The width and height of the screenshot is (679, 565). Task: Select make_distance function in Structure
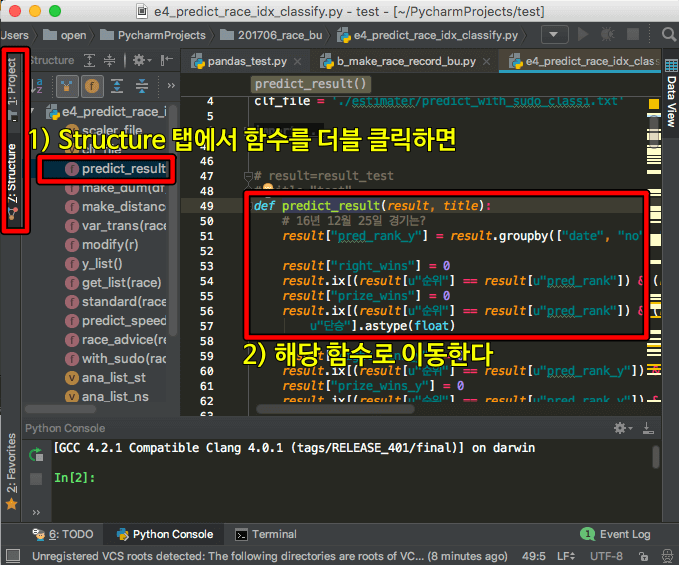(x=115, y=207)
